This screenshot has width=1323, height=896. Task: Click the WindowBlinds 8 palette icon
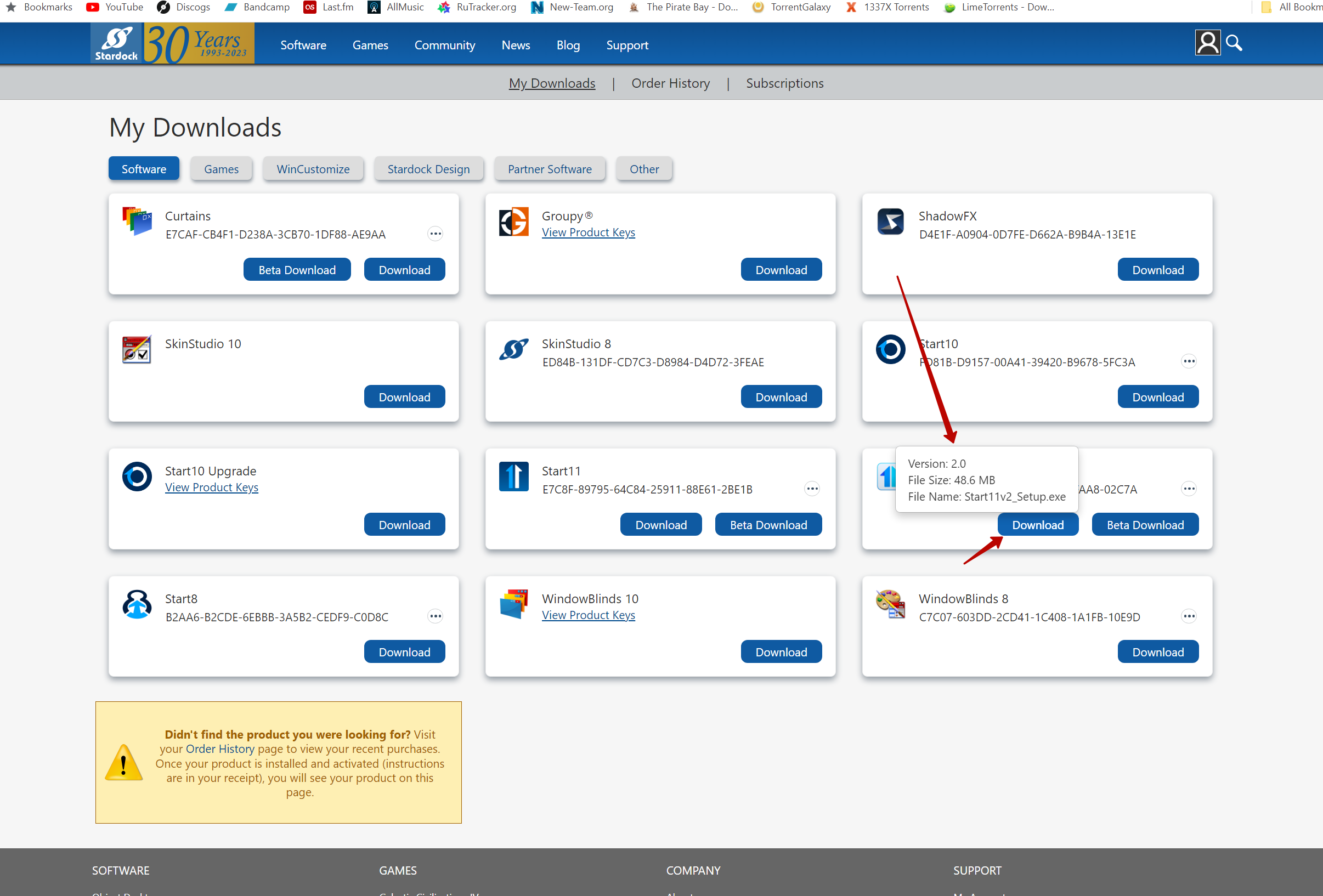click(x=890, y=604)
